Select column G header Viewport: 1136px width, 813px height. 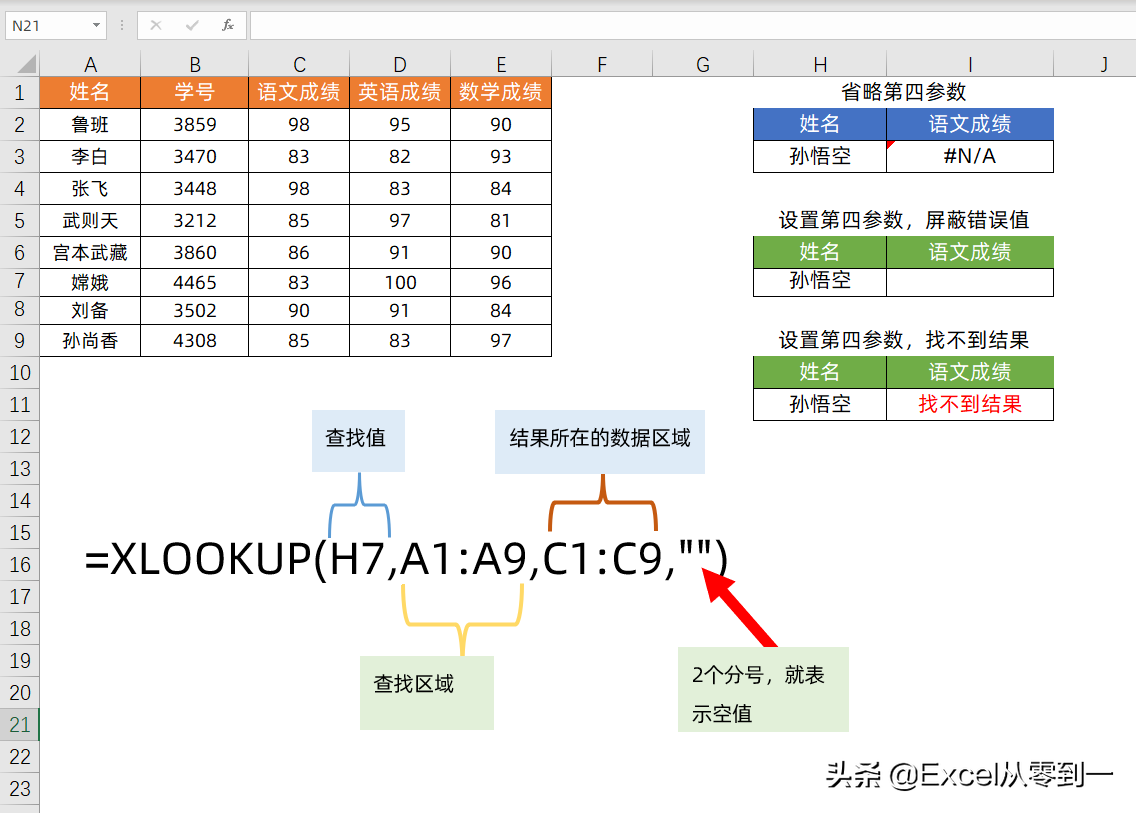(703, 64)
